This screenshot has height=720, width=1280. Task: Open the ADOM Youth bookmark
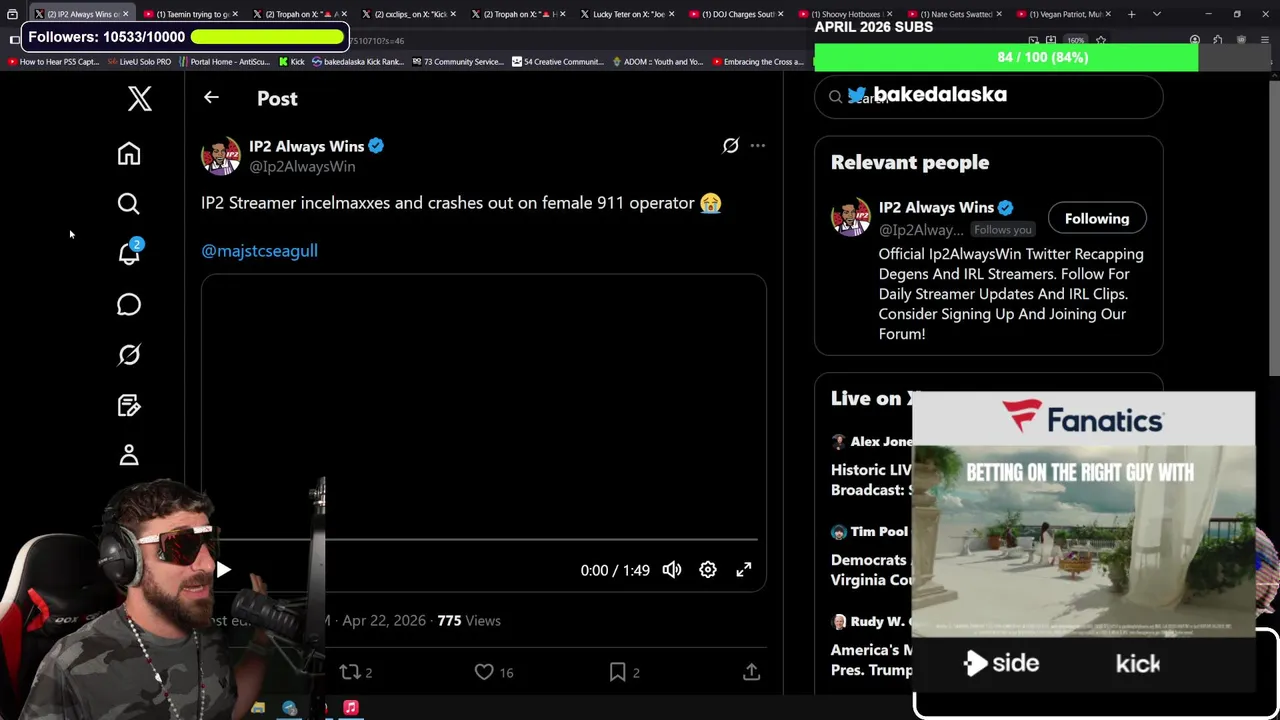pos(657,62)
